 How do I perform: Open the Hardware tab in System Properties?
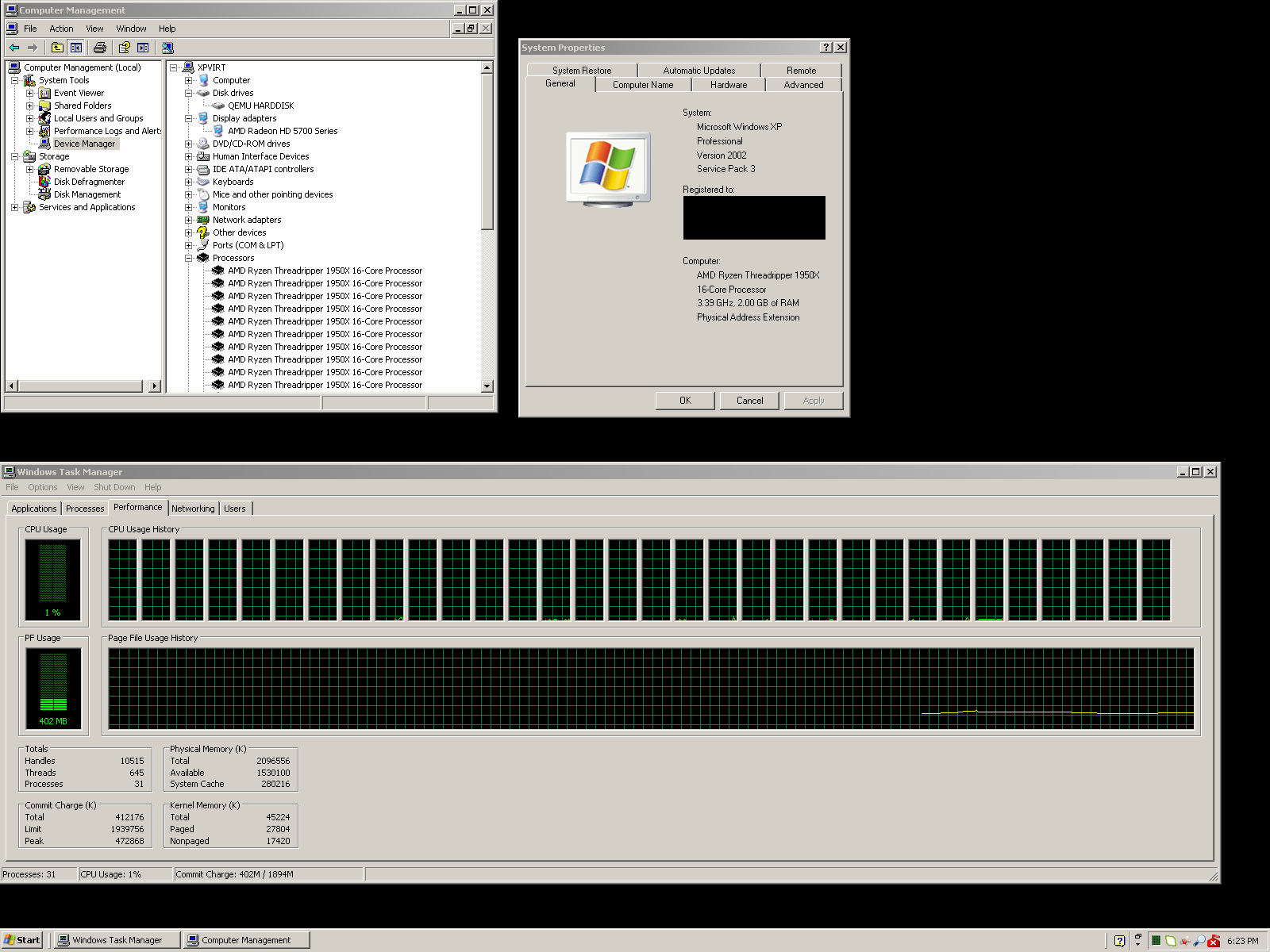[x=728, y=85]
